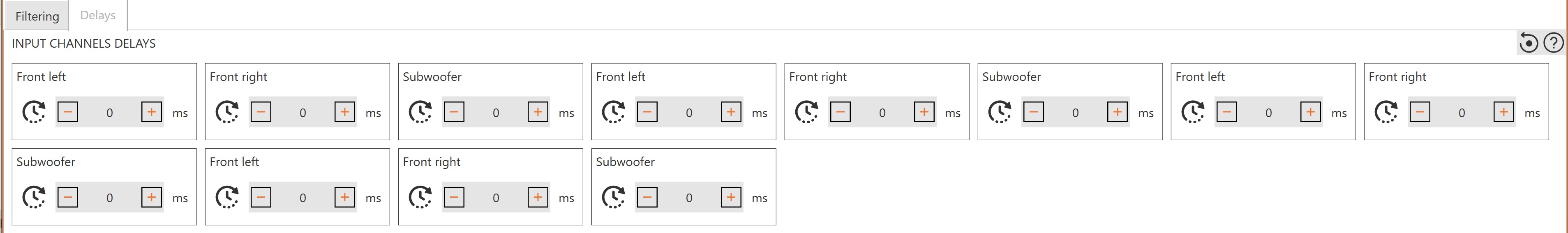Viewport: 1568px width, 233px height.
Task: Click the fourth Front left delay clock icon
Action: click(x=227, y=198)
